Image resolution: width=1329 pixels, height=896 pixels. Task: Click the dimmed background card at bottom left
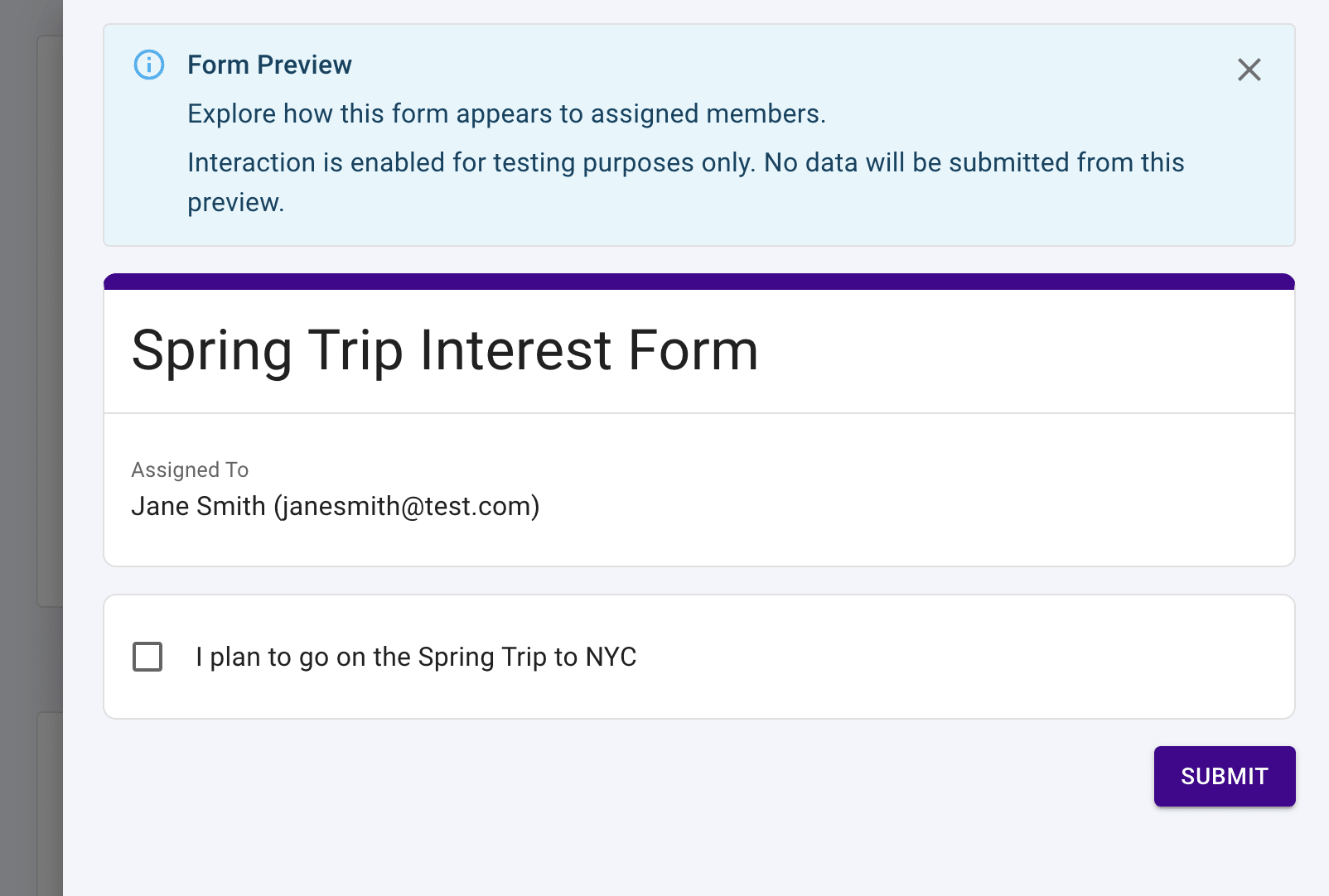50,803
